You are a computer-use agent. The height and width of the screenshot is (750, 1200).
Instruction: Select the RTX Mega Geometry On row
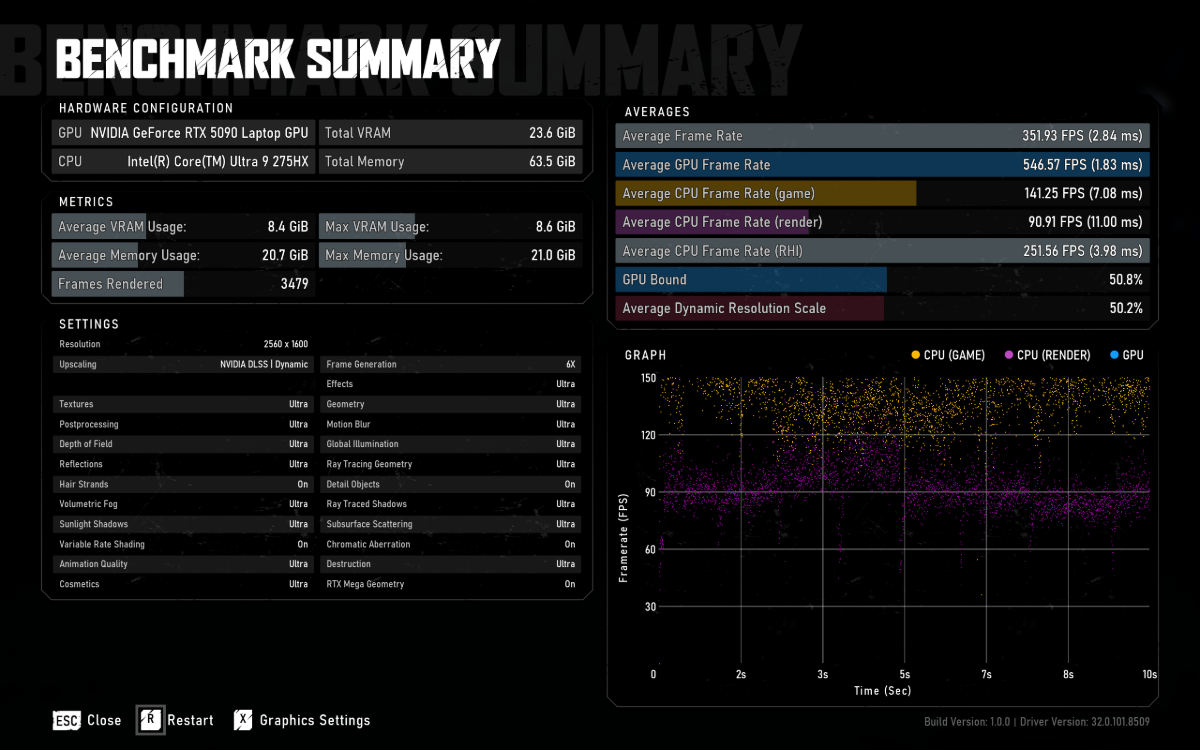[x=450, y=584]
